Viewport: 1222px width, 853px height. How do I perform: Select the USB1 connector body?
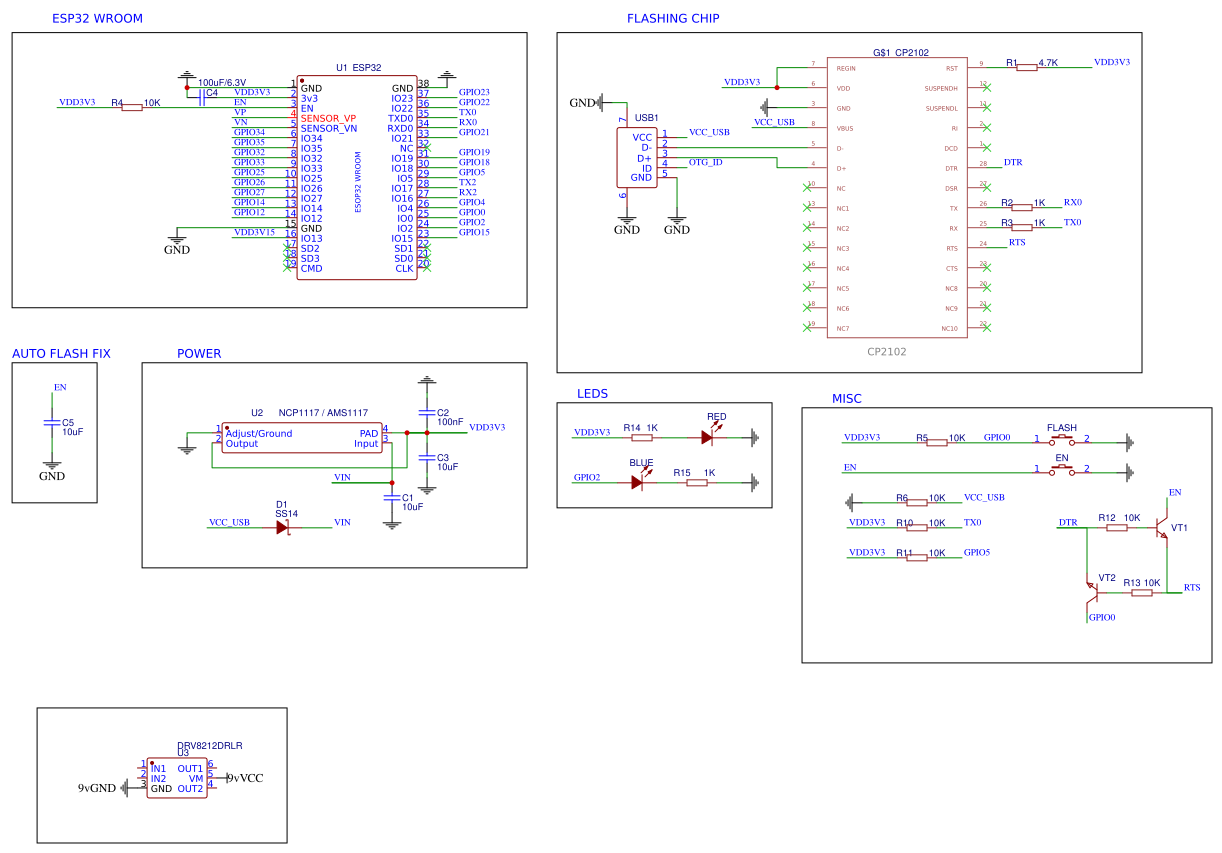[x=637, y=157]
